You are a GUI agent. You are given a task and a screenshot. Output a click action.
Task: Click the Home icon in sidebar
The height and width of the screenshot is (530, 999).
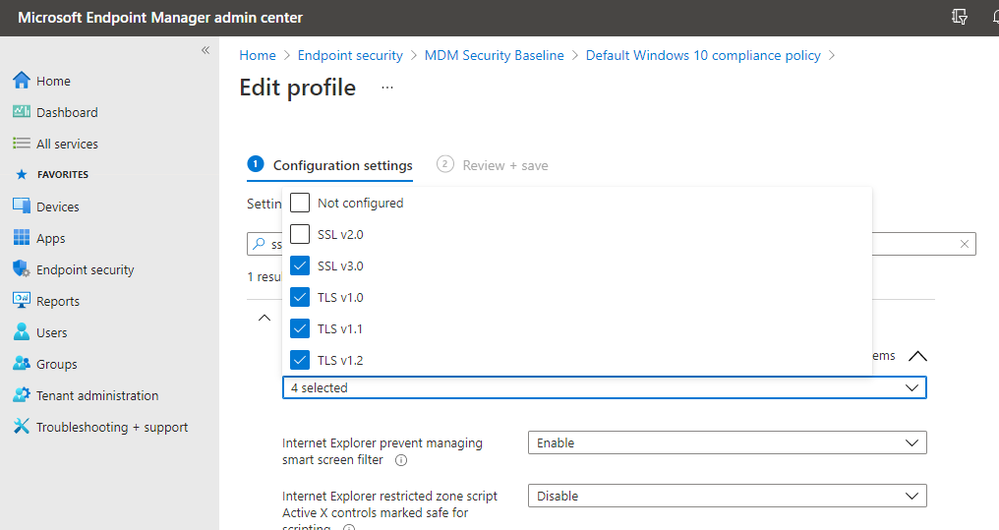(21, 81)
